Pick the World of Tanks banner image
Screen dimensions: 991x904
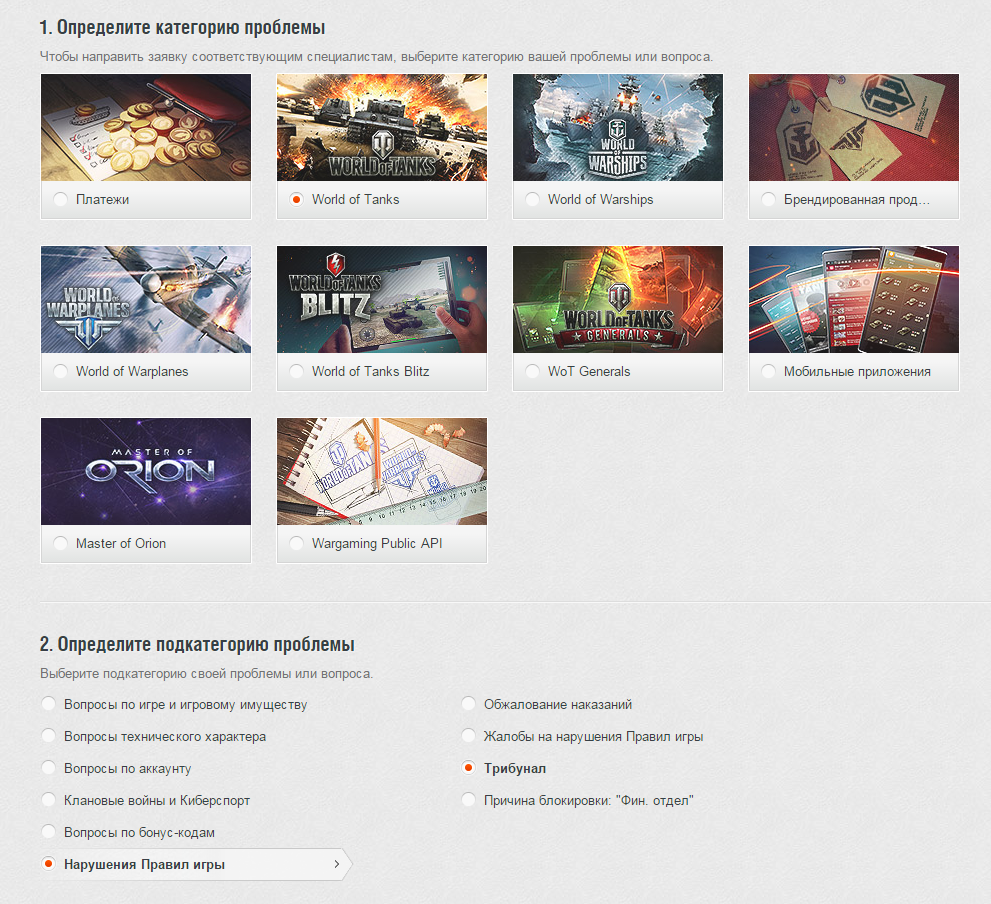click(x=382, y=128)
